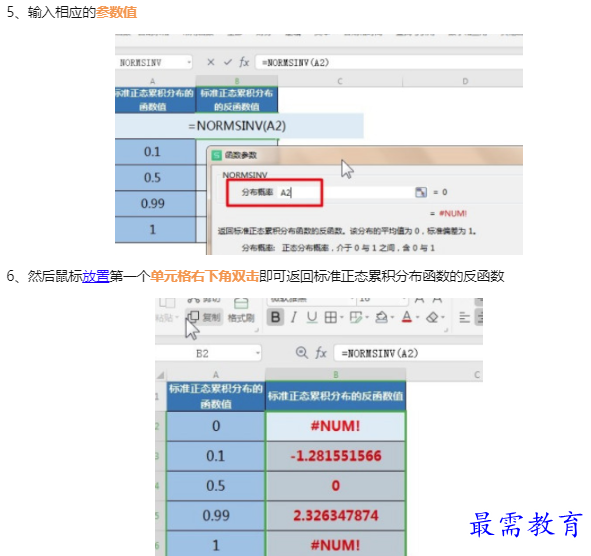
Task: Click the draw border pencil-grid icon
Action: click(x=355, y=317)
